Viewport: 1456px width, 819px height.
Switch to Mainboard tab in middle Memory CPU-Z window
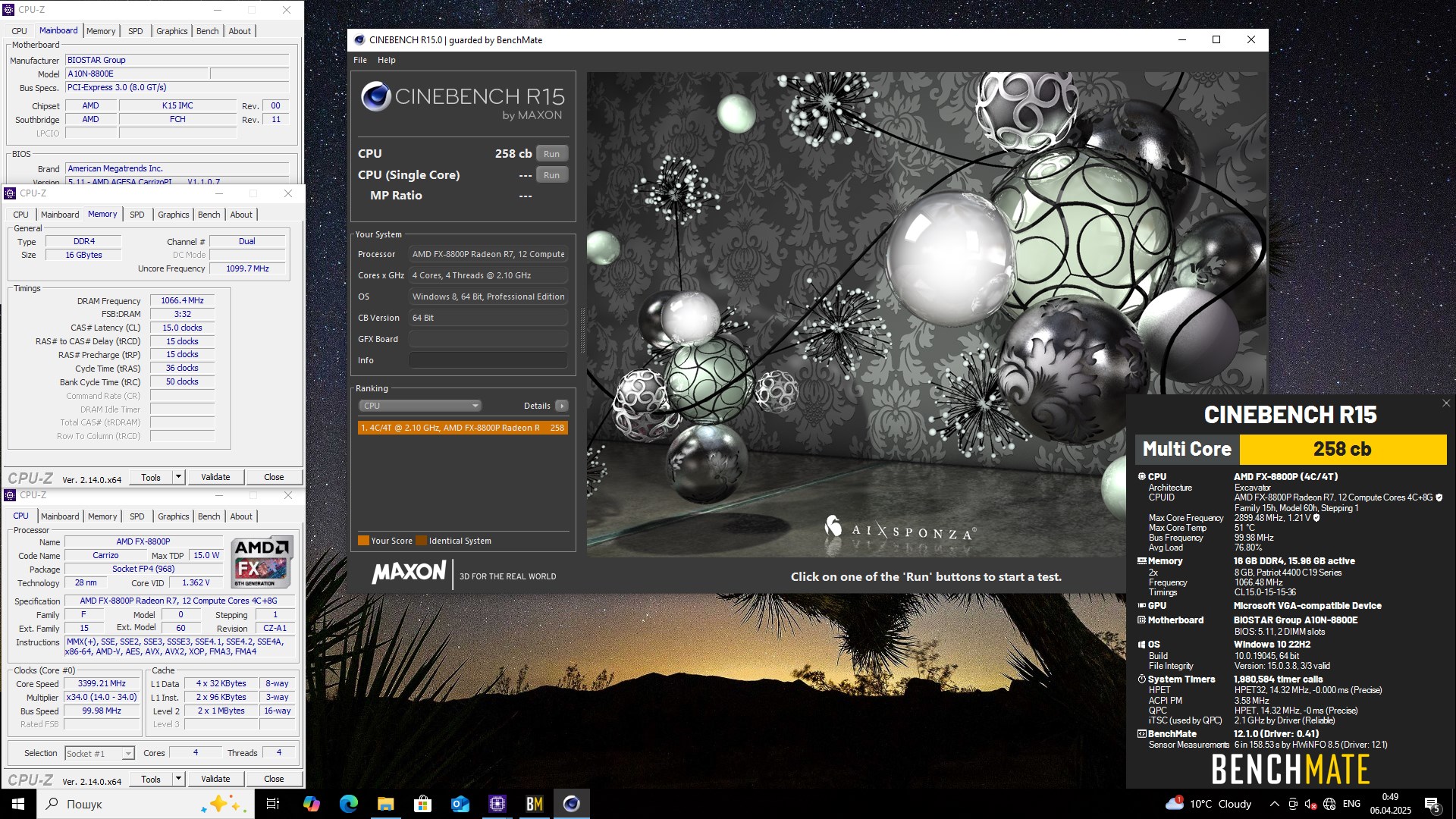pyautogui.click(x=60, y=215)
